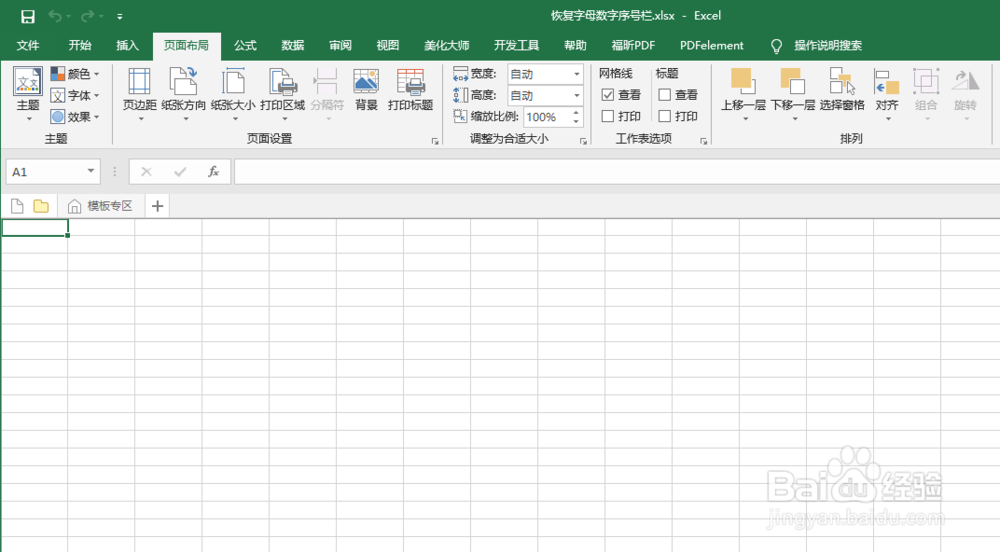Open the 选择窗格 selection pane
Viewport: 1000px width, 552px height.
coord(842,89)
